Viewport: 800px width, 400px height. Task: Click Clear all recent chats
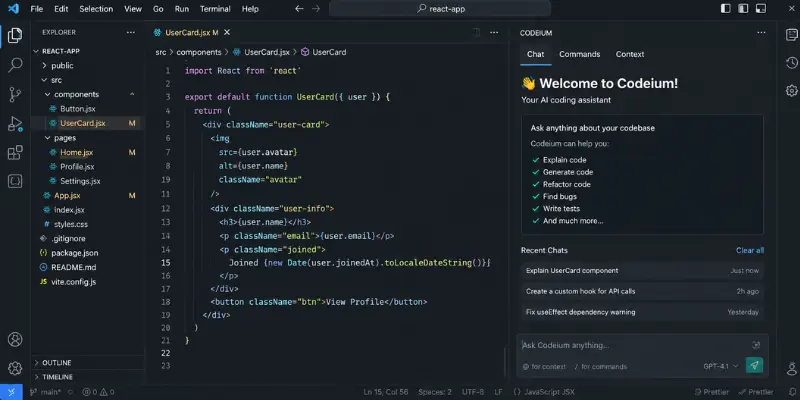[749, 250]
